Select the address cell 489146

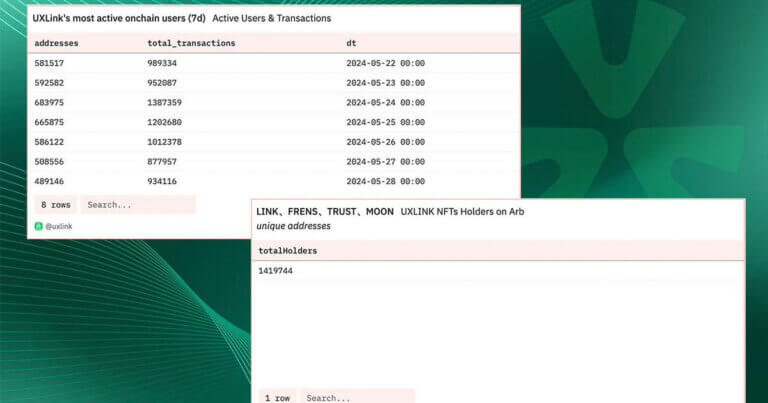[50, 181]
